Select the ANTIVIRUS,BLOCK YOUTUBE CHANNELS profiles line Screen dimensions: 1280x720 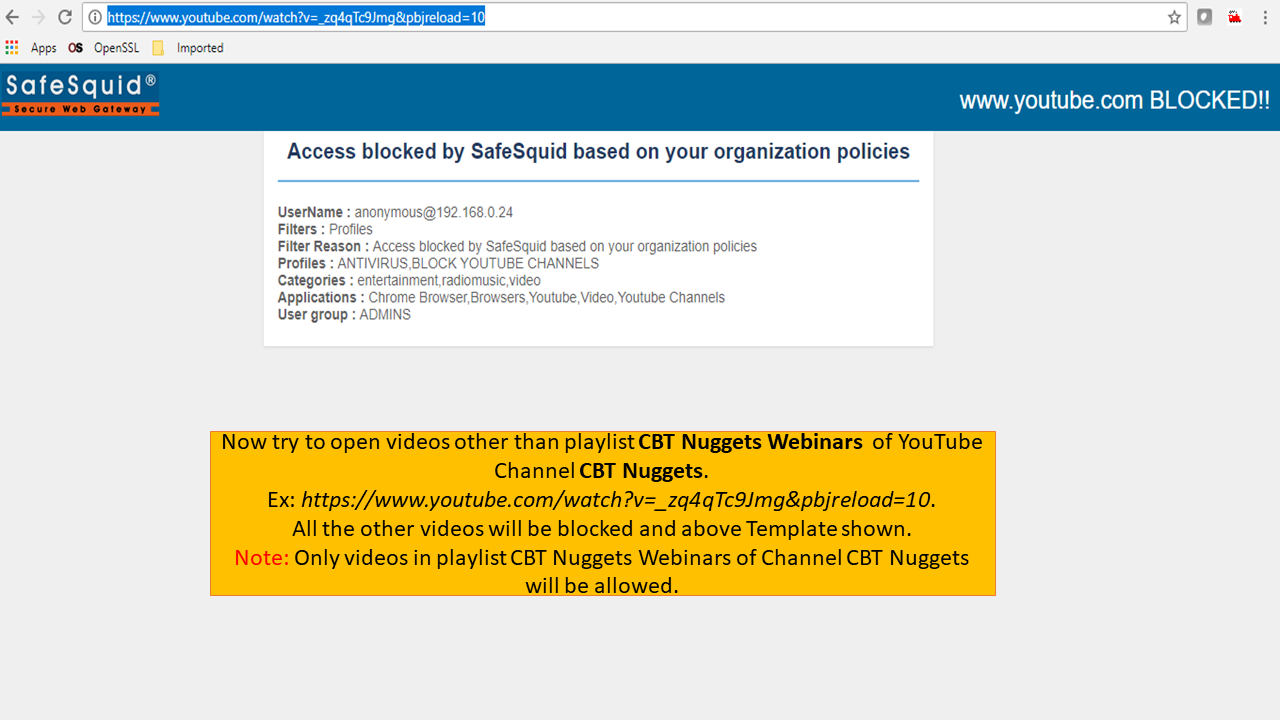pyautogui.click(x=438, y=263)
